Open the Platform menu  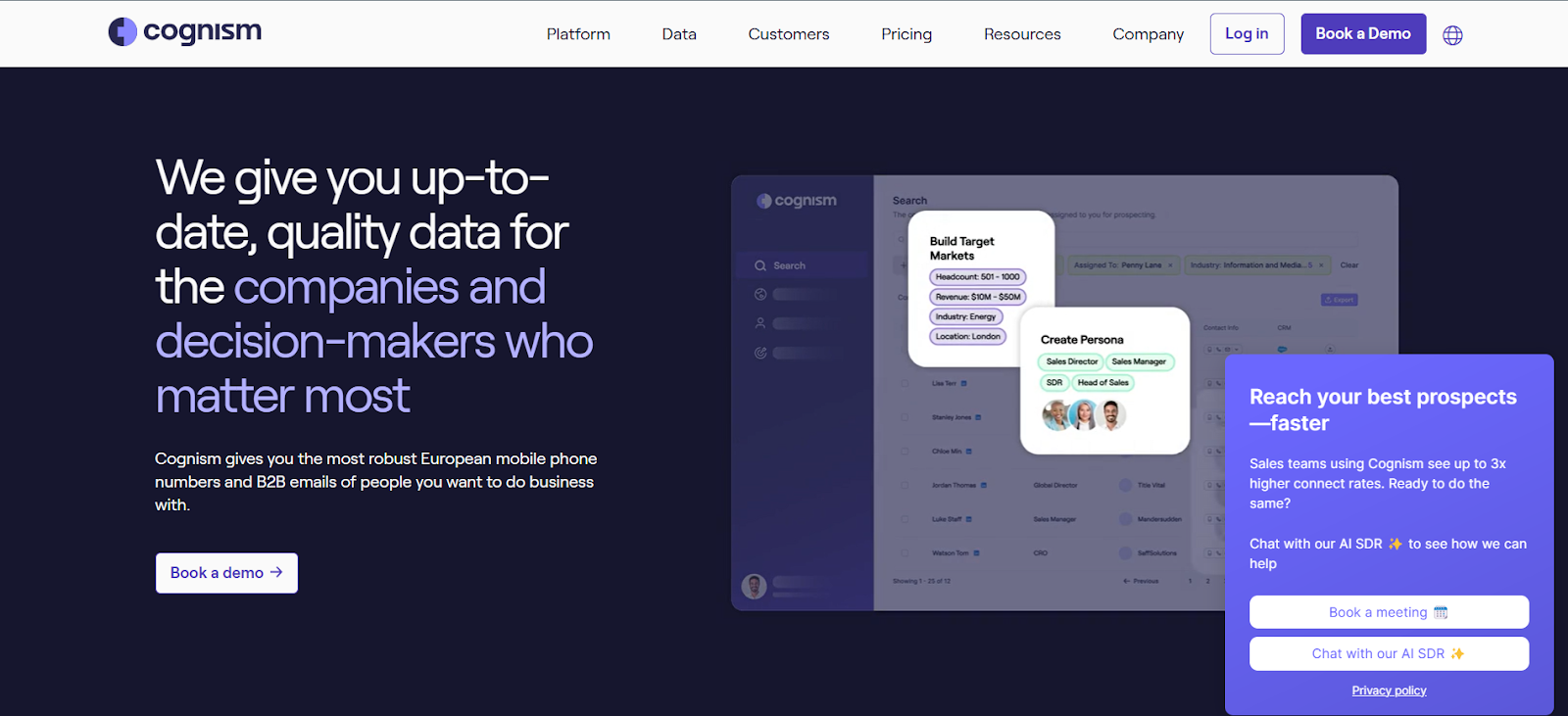tap(578, 34)
